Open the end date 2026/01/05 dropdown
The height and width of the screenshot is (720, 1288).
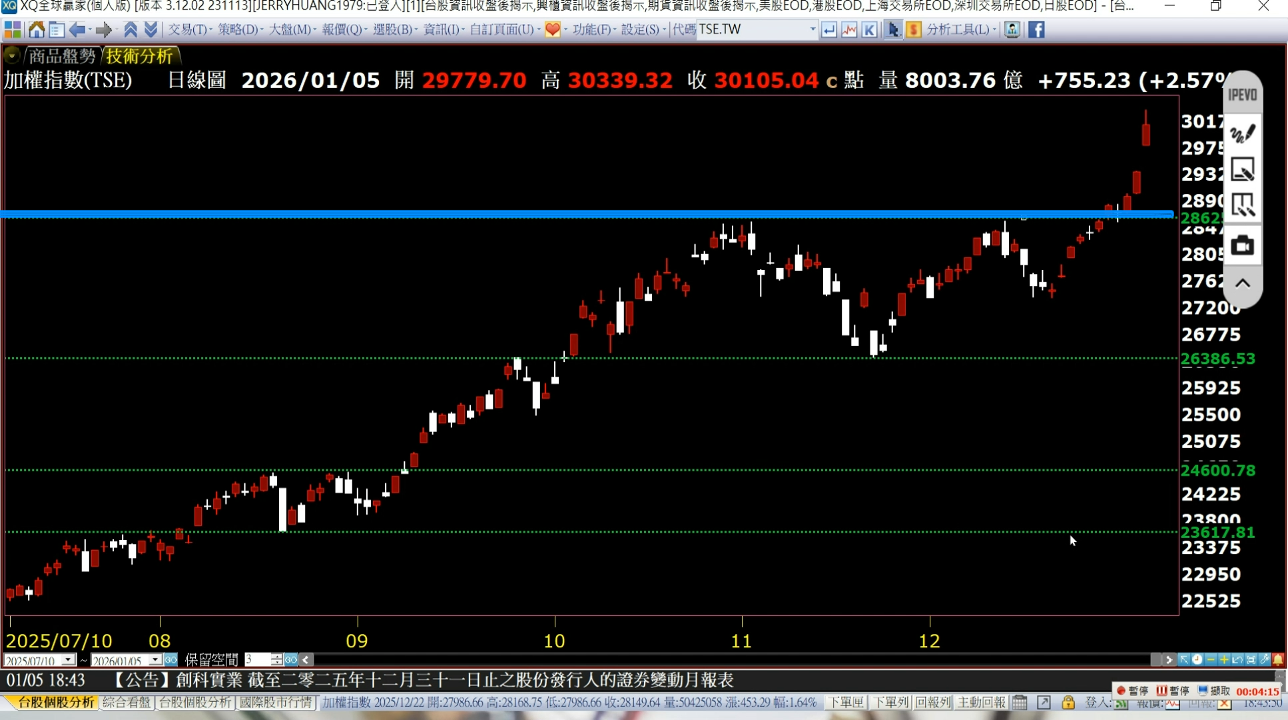(x=155, y=660)
